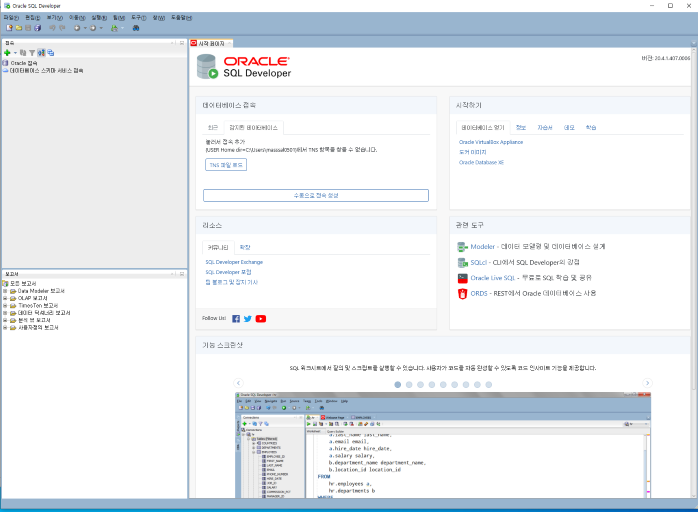Click the Oracle Live SQL red icon

click(463, 278)
